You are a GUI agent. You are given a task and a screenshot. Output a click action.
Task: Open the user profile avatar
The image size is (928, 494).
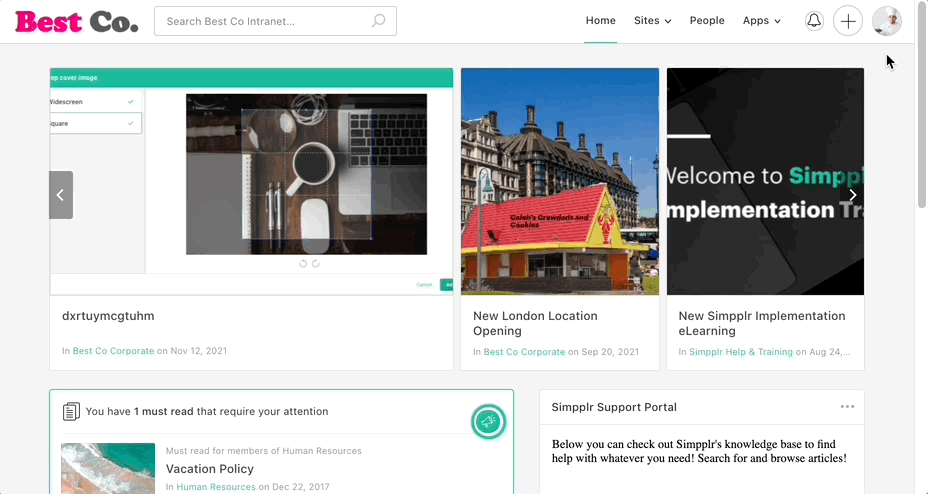tap(887, 21)
